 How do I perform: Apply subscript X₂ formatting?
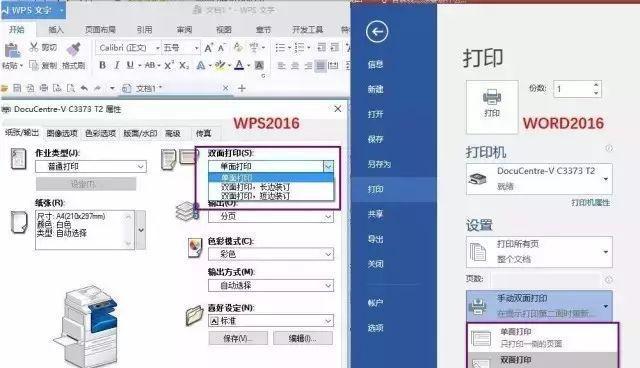[x=184, y=65]
